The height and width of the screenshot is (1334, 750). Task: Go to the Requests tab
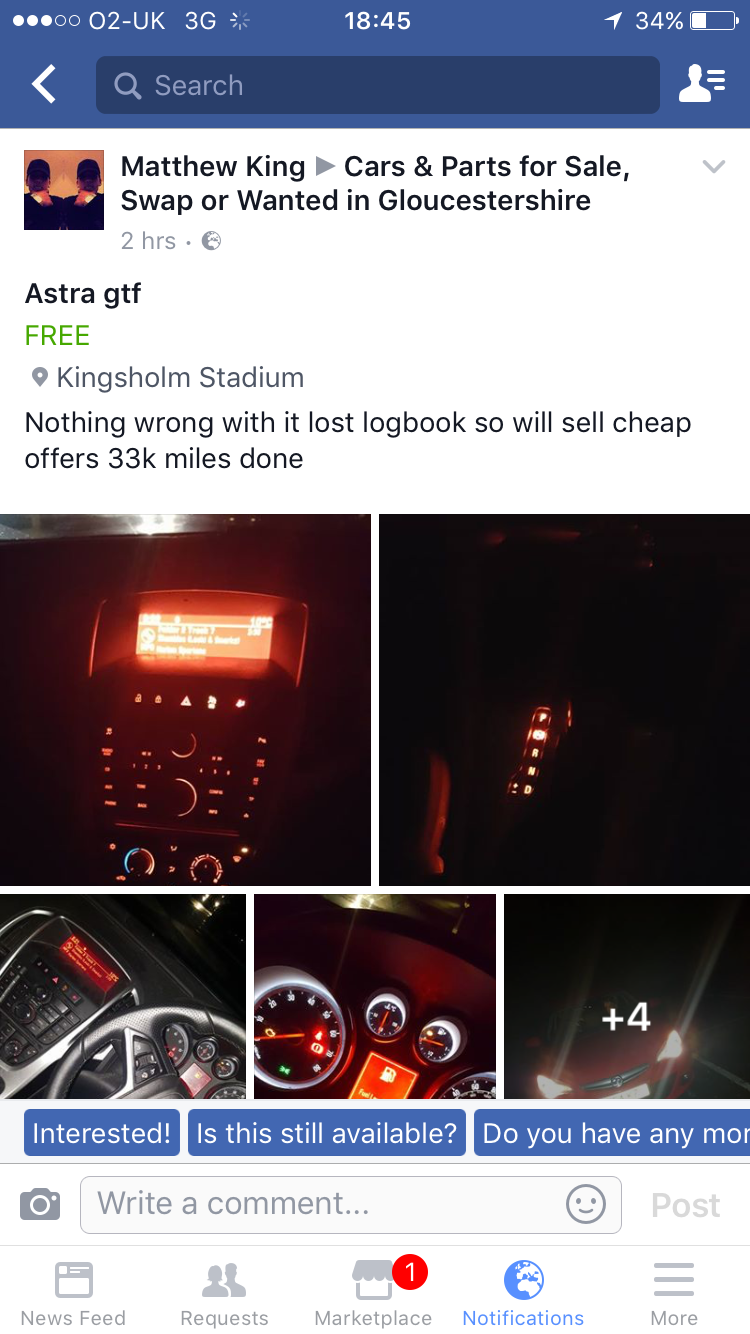pos(224,1294)
